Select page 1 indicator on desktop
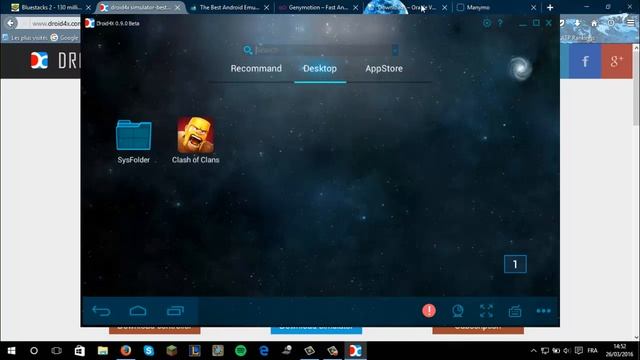The image size is (640, 360). pyautogui.click(x=515, y=264)
